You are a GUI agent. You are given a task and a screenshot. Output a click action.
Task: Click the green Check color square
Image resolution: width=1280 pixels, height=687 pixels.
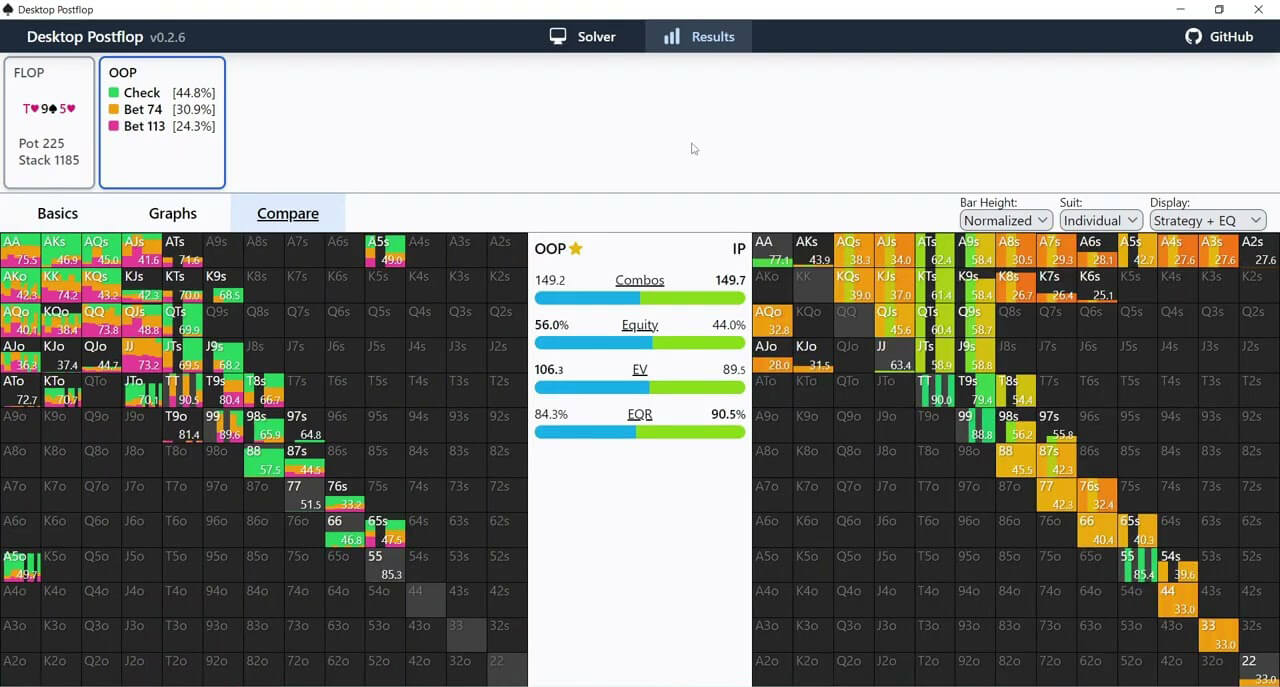pos(114,93)
